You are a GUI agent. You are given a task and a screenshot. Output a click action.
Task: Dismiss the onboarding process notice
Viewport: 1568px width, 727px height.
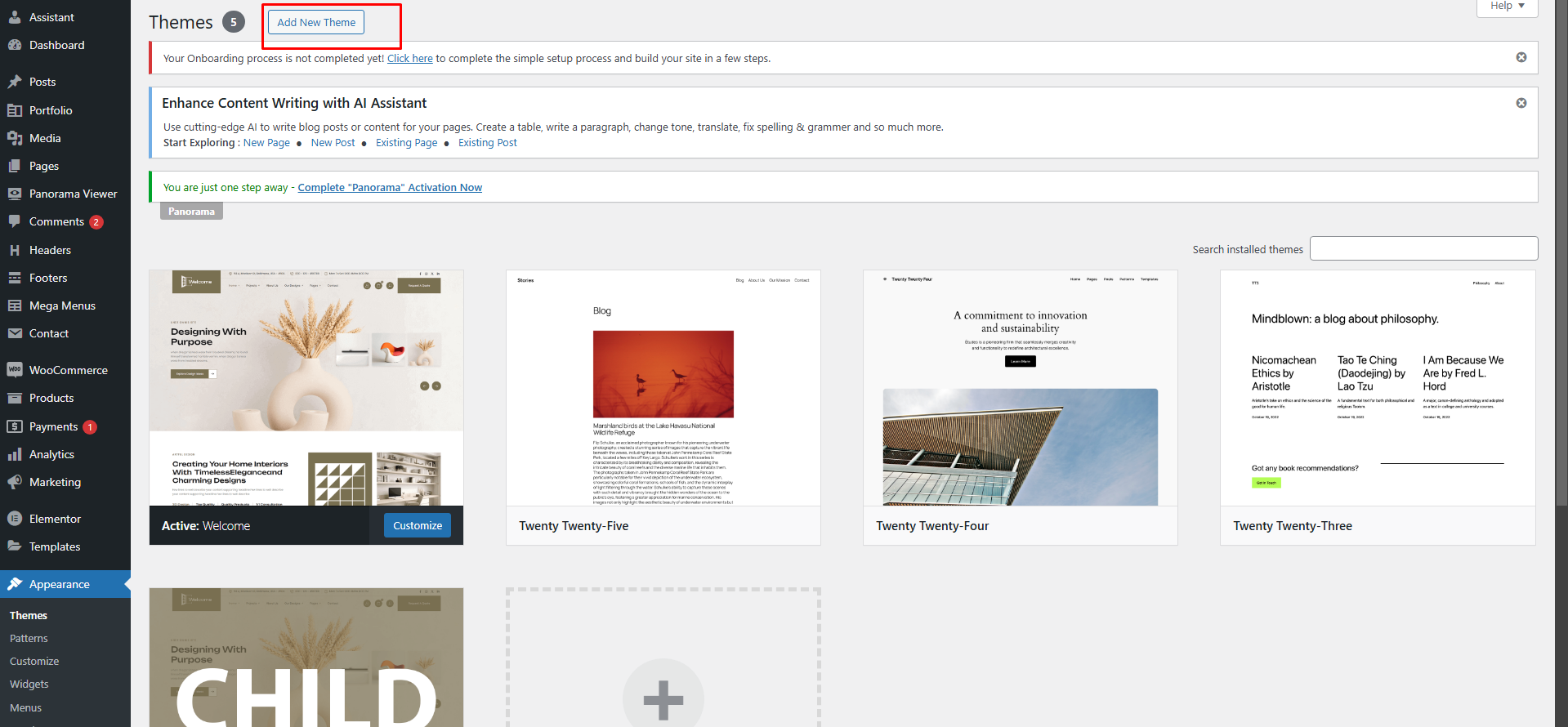click(1521, 57)
